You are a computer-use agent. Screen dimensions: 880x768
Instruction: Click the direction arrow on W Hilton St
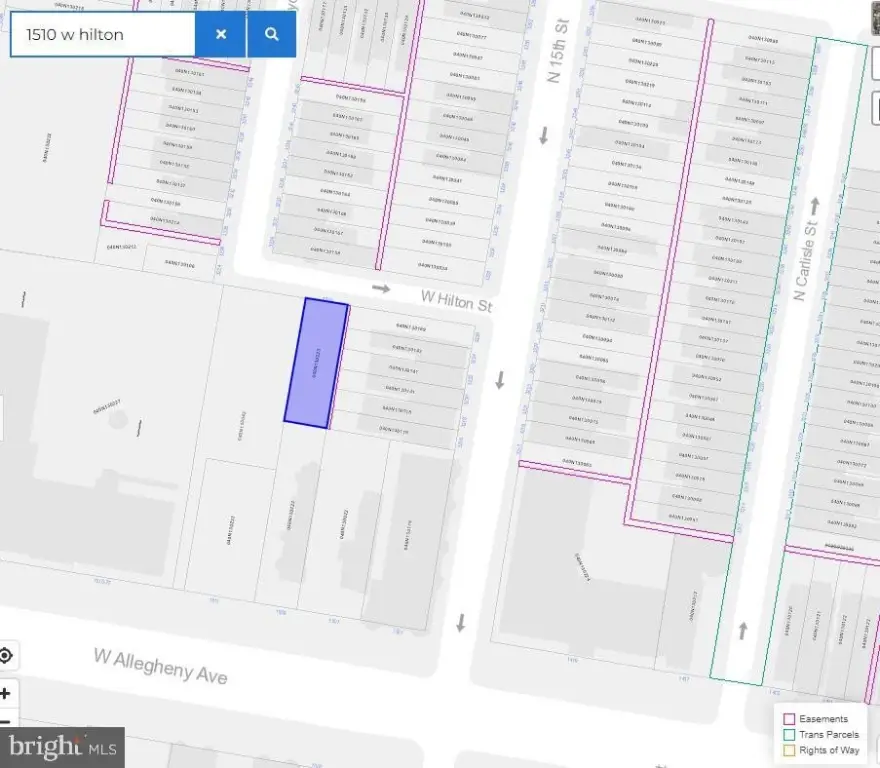[x=381, y=289]
